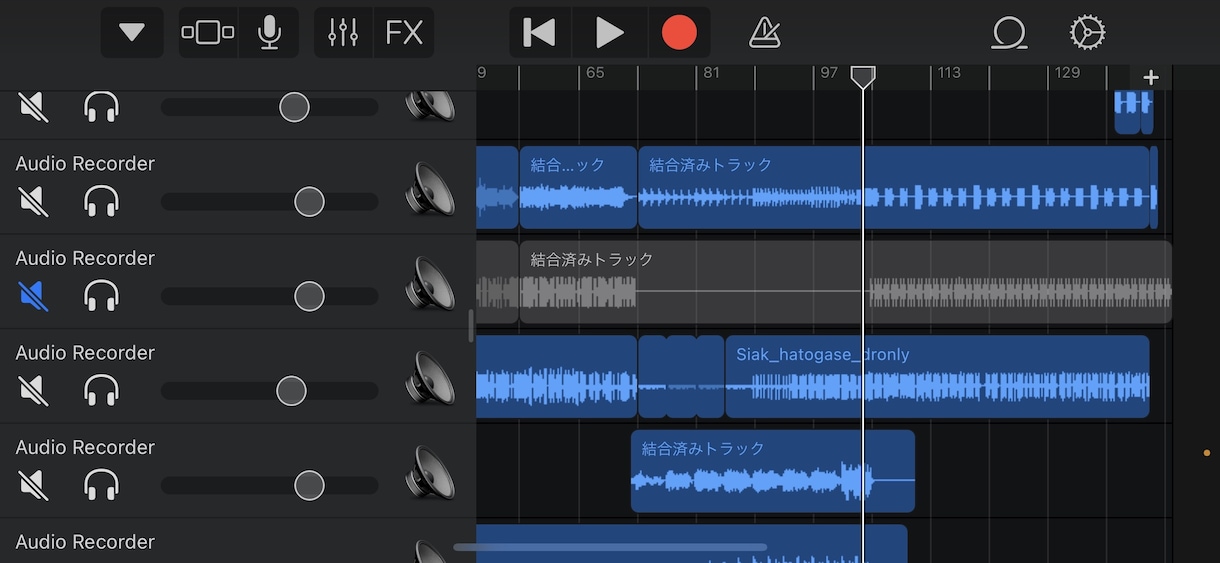The height and width of the screenshot is (563, 1220).
Task: Select the small blue region on top track
Action: coord(1134,110)
